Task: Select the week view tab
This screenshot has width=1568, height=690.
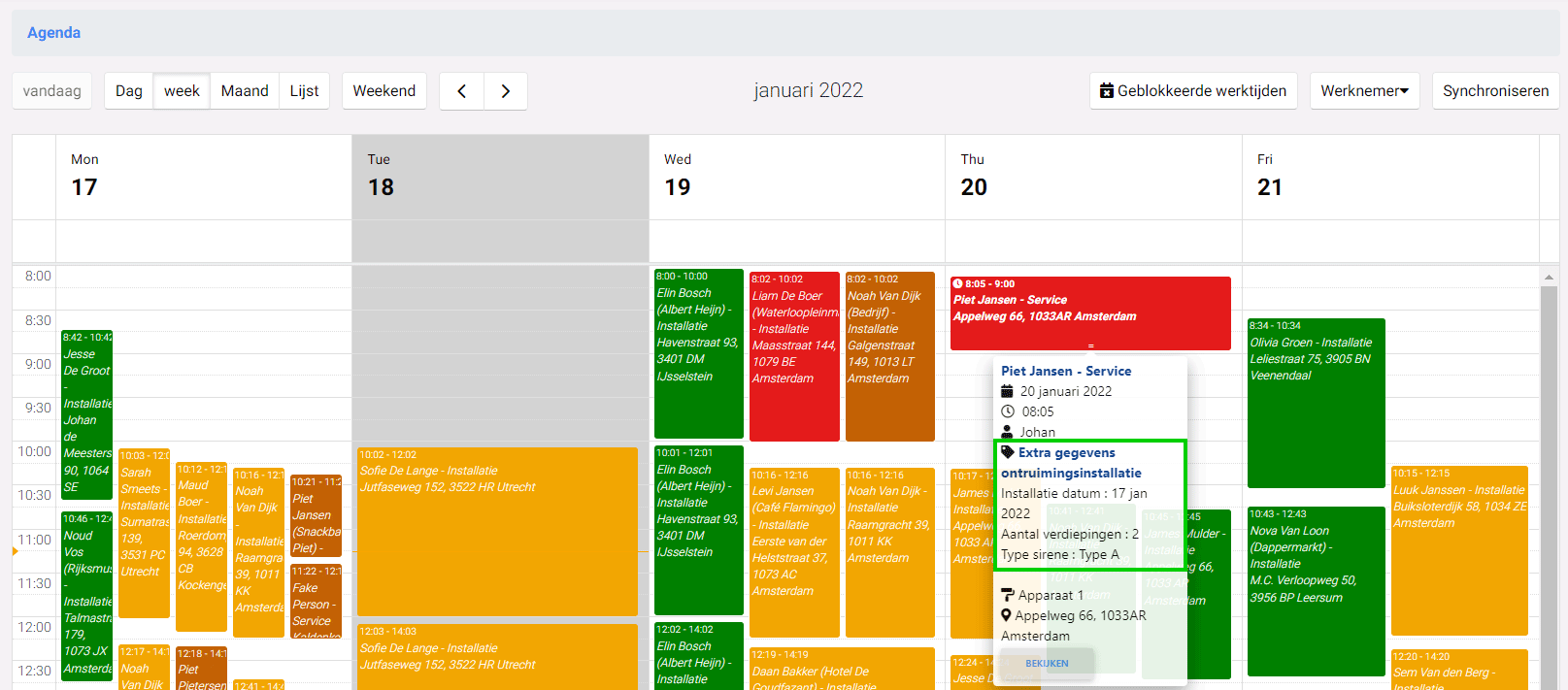Action: [x=182, y=91]
